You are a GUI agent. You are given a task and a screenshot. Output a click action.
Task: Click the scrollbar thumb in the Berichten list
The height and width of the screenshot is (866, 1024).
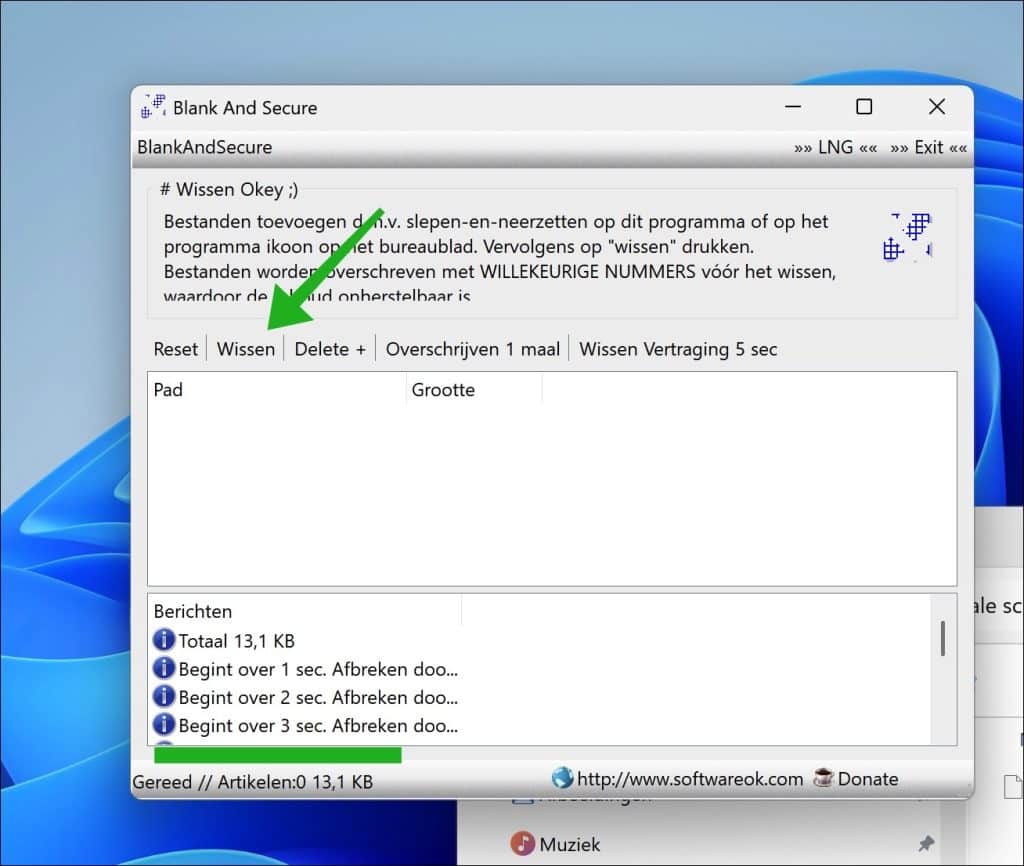(x=942, y=638)
